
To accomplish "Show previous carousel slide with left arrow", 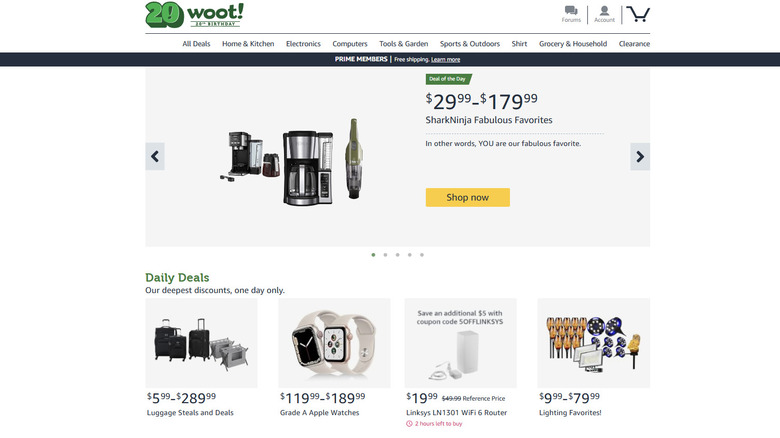I will point(155,157).
